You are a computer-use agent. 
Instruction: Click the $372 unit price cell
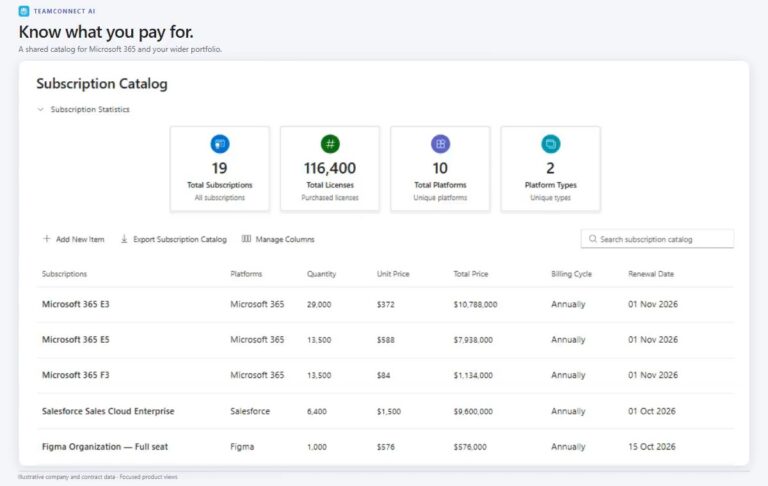(x=385, y=304)
